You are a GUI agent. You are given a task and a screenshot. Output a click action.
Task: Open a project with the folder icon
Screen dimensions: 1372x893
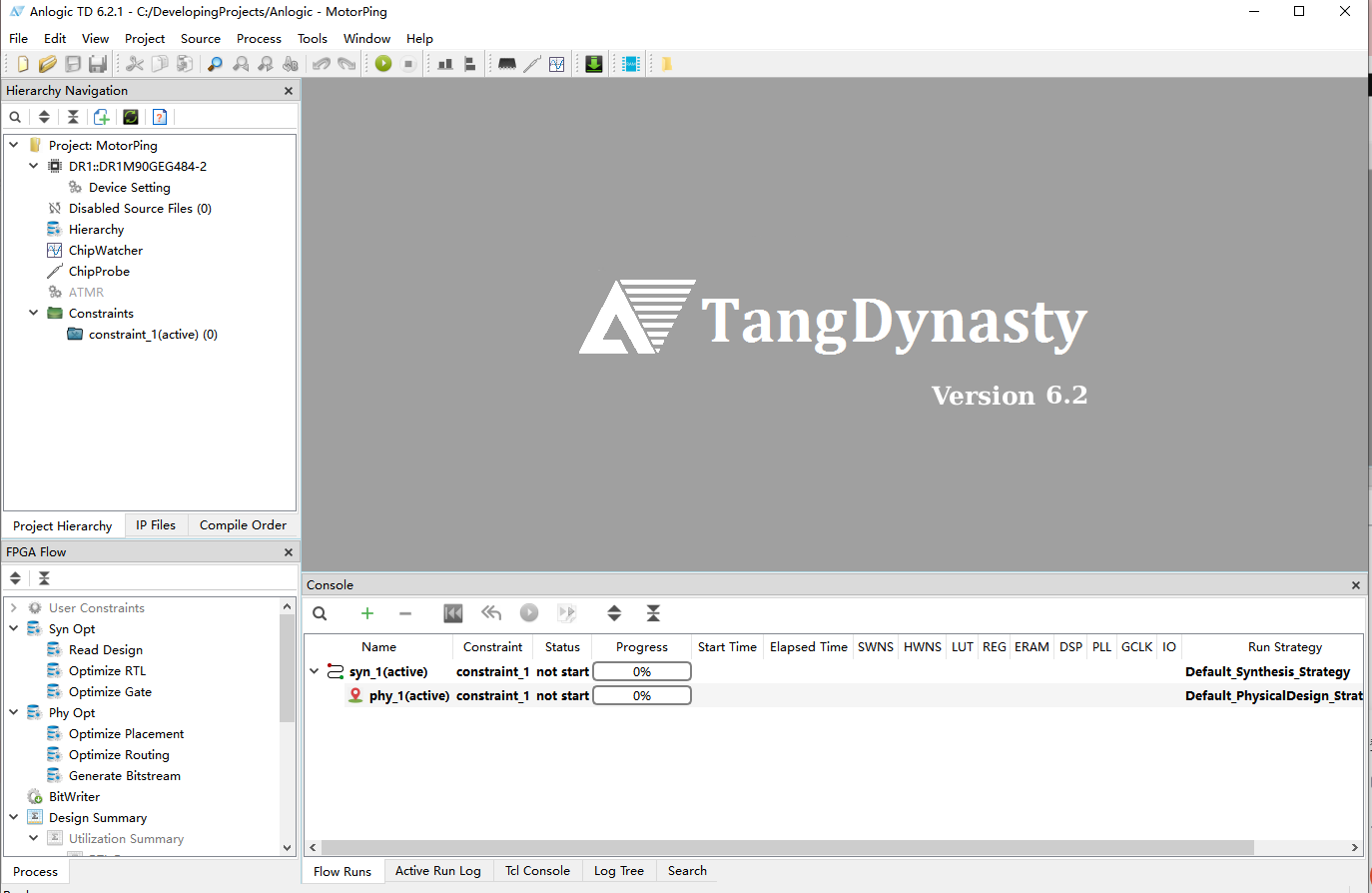pyautogui.click(x=47, y=64)
